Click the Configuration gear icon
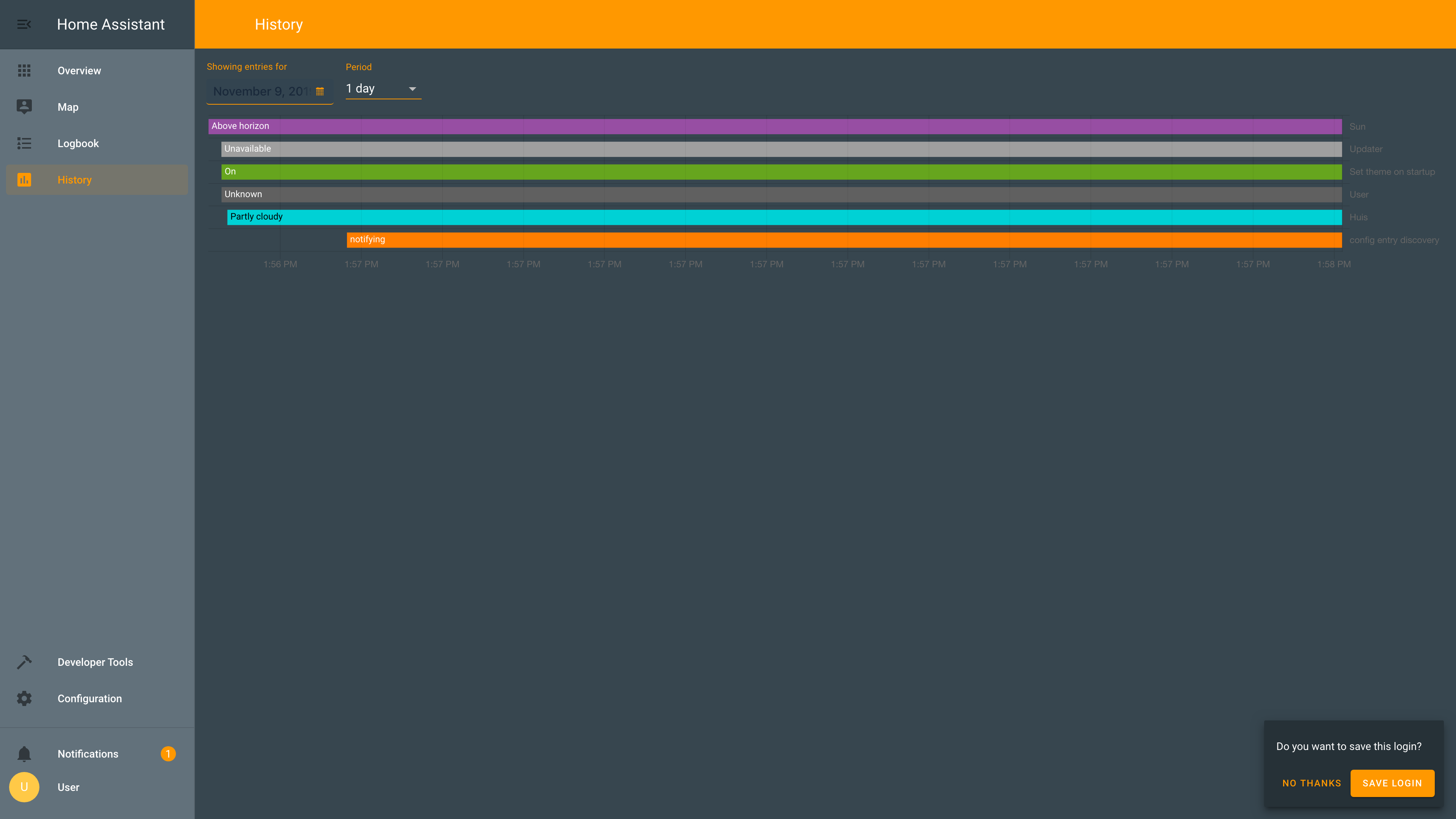 pyautogui.click(x=24, y=698)
